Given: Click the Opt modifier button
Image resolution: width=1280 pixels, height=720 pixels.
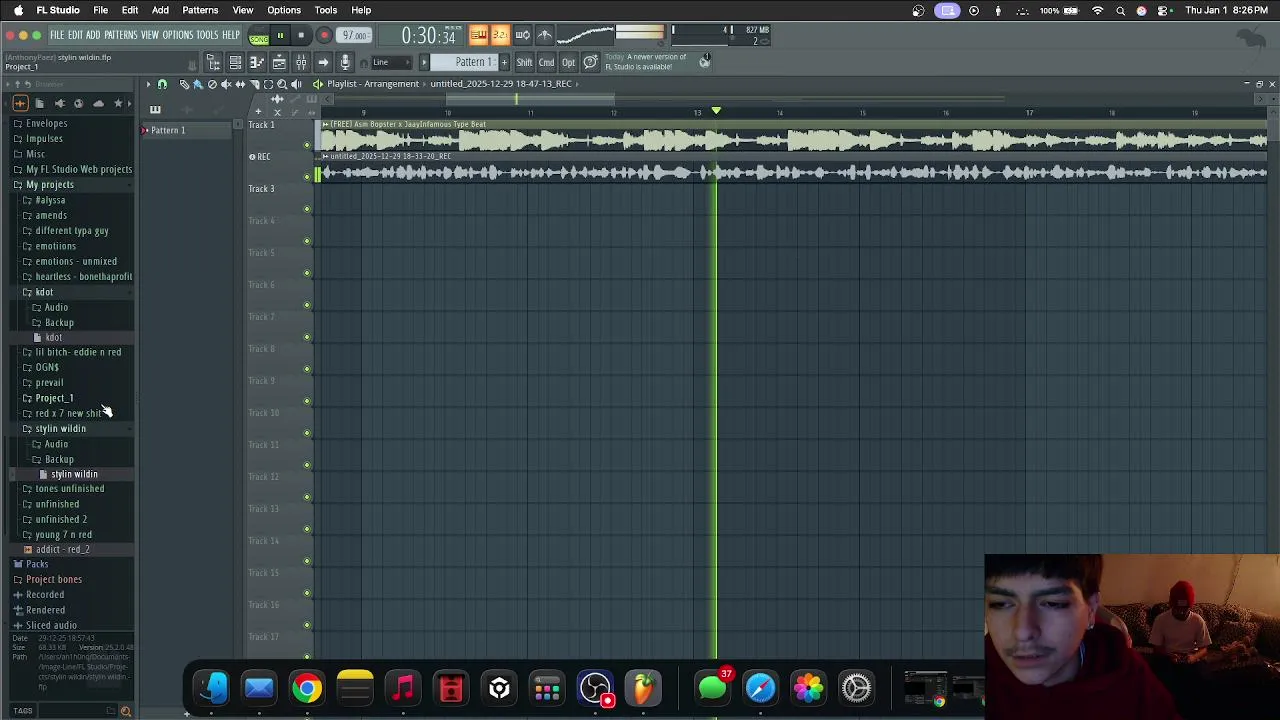Looking at the screenshot, I should [568, 62].
